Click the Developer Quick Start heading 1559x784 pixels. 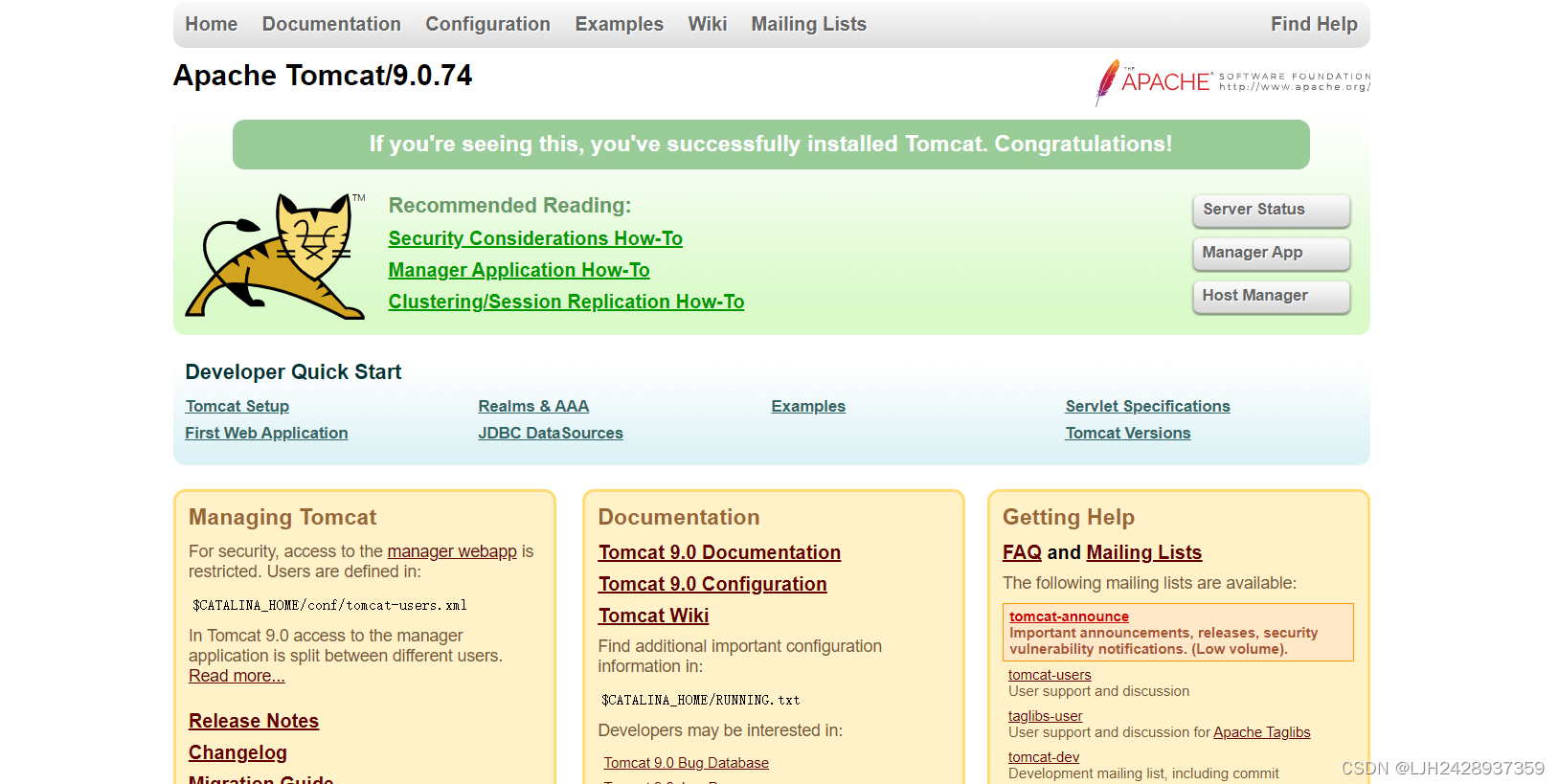[x=293, y=372]
